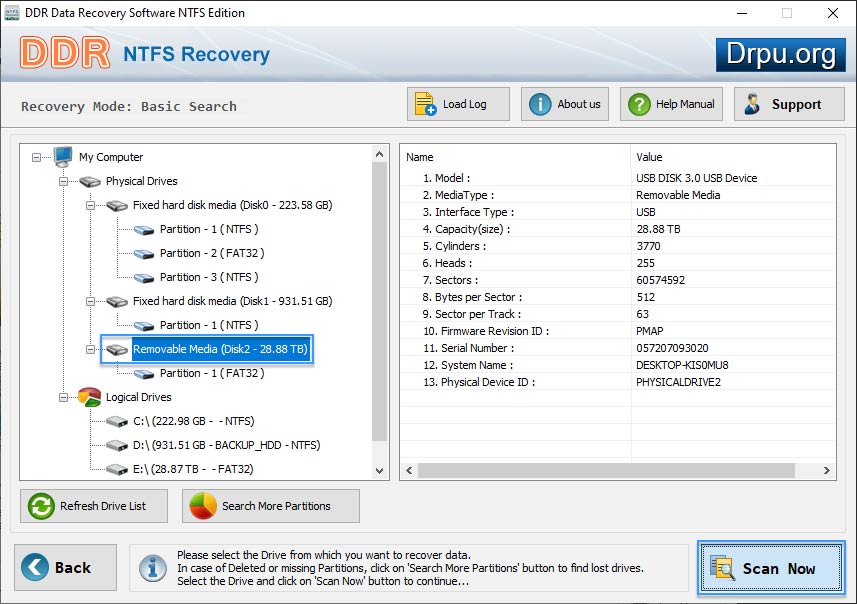857x604 pixels.
Task: Click the serial number '057207093020'
Action: pos(672,348)
